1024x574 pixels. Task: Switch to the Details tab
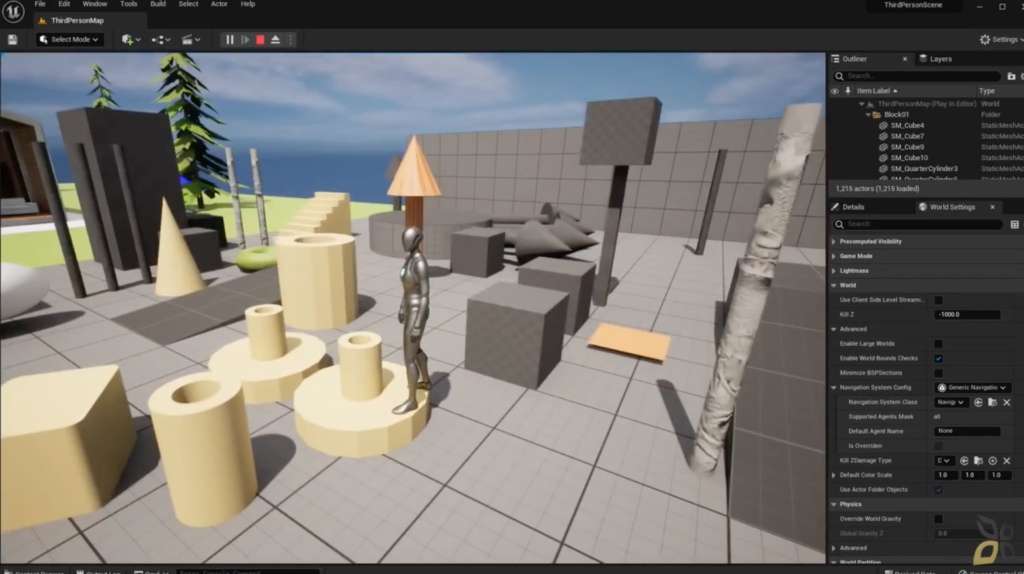848,207
